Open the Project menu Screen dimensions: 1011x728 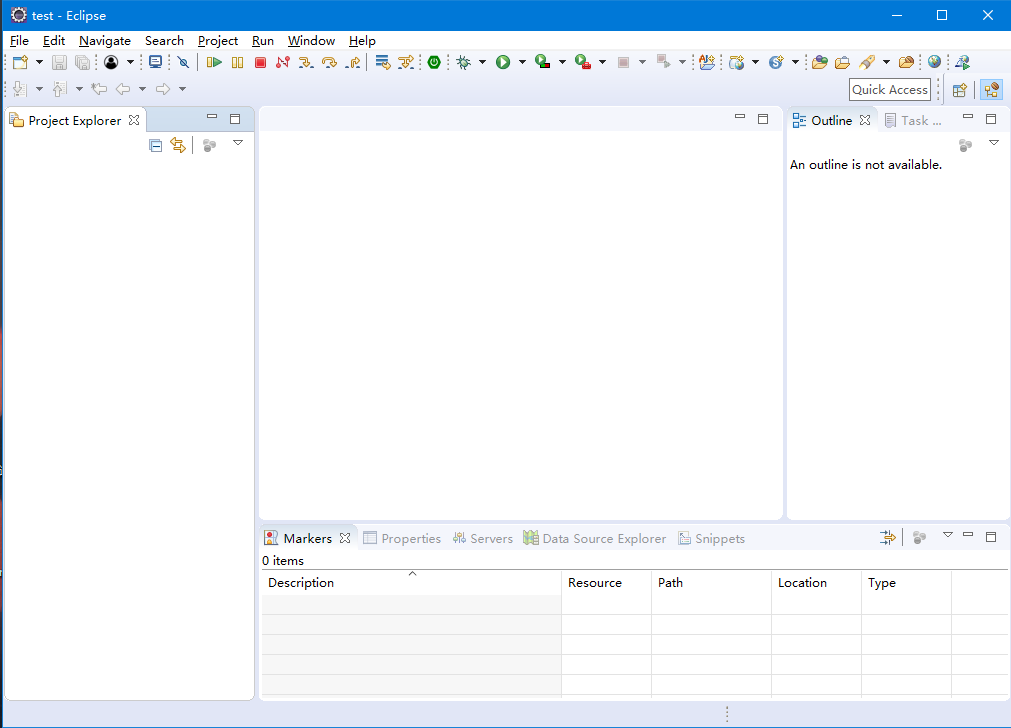[218, 41]
